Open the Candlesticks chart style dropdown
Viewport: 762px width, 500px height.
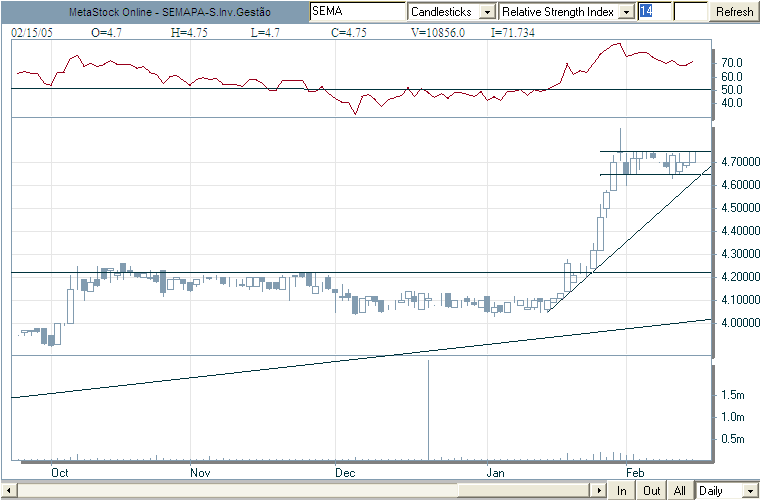point(487,11)
